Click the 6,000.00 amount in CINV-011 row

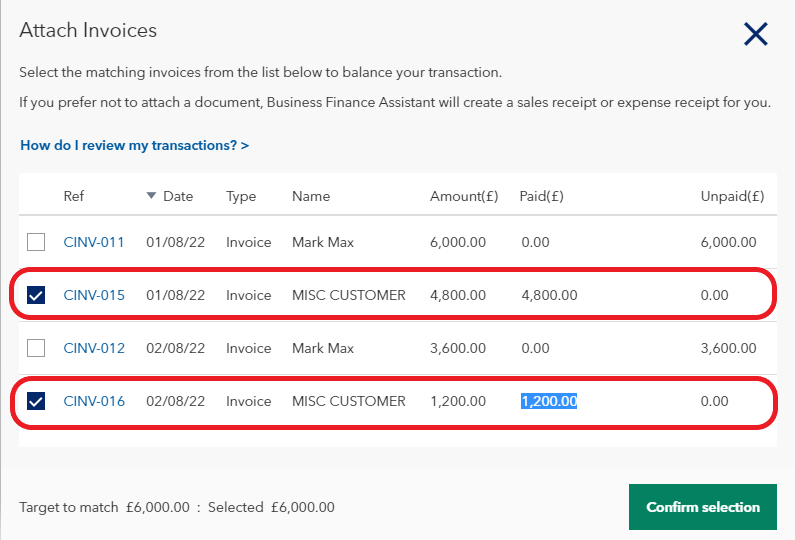pyautogui.click(x=458, y=242)
